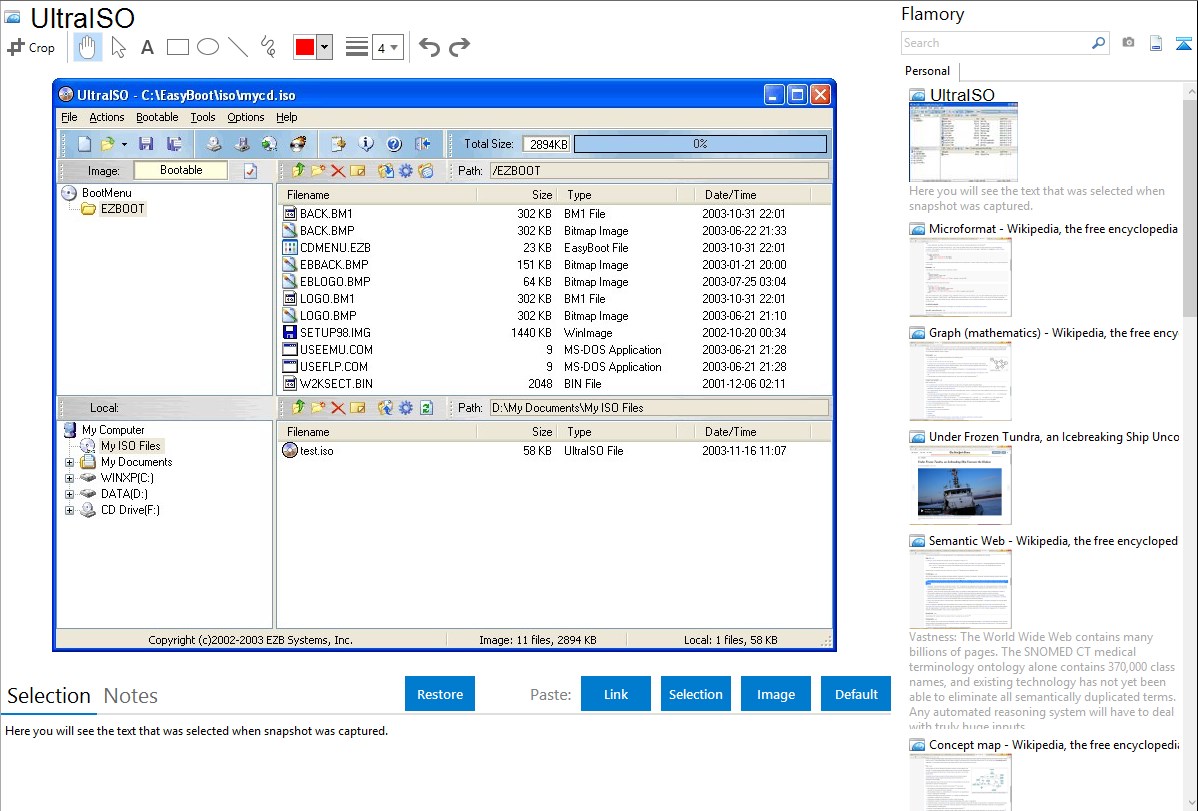Click the Save As toolbar icon
The height and width of the screenshot is (811, 1198).
[174, 144]
